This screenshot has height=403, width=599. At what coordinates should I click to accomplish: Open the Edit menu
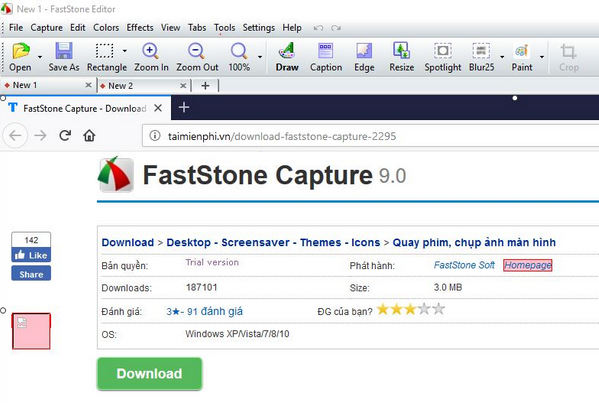pos(78,28)
